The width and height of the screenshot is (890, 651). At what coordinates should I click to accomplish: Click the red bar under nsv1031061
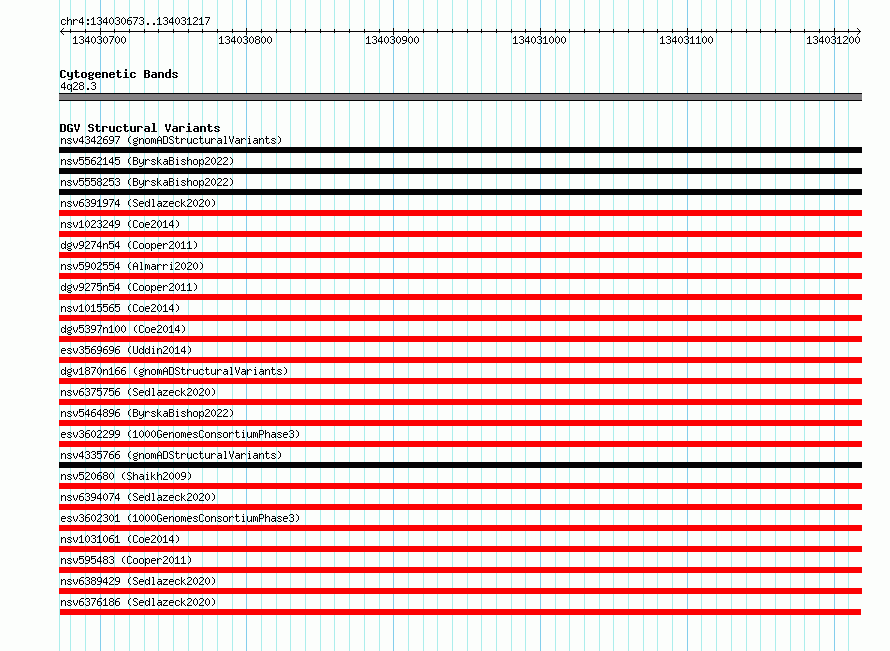[x=460, y=549]
